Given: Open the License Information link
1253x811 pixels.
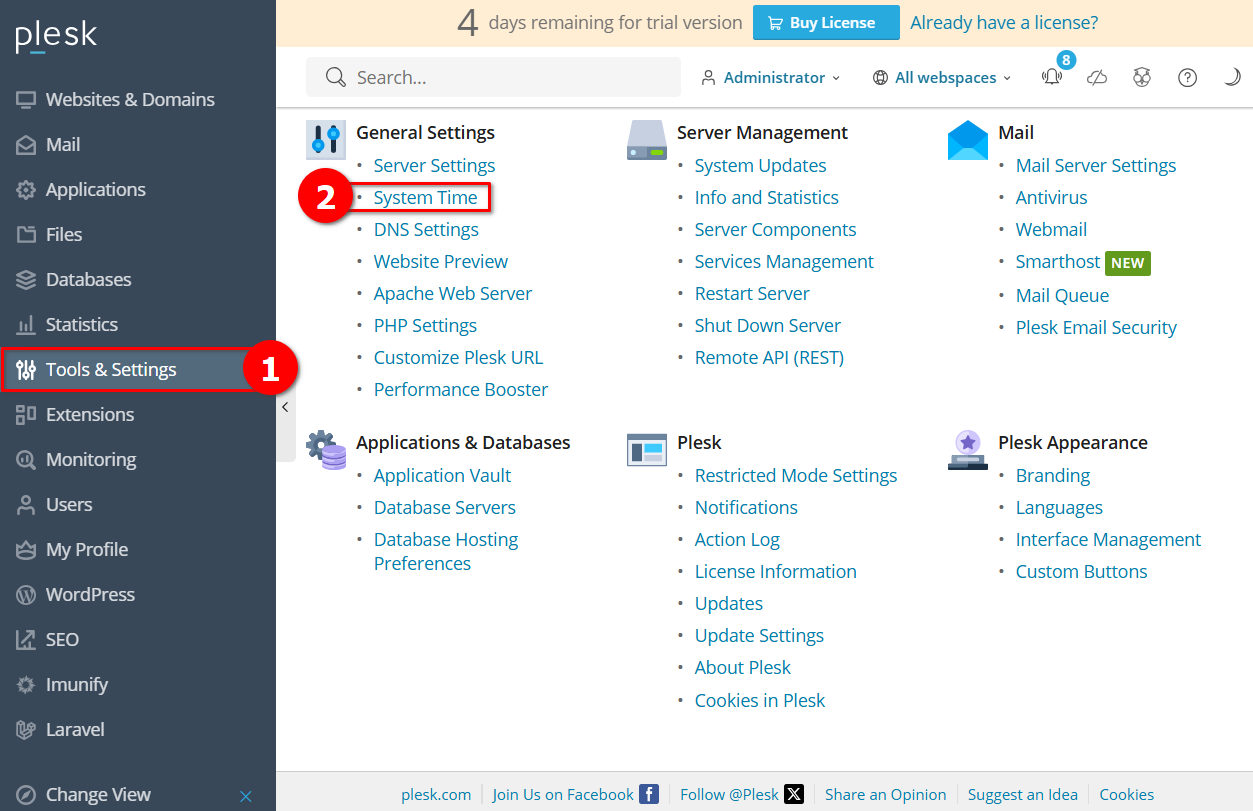Looking at the screenshot, I should pos(776,572).
